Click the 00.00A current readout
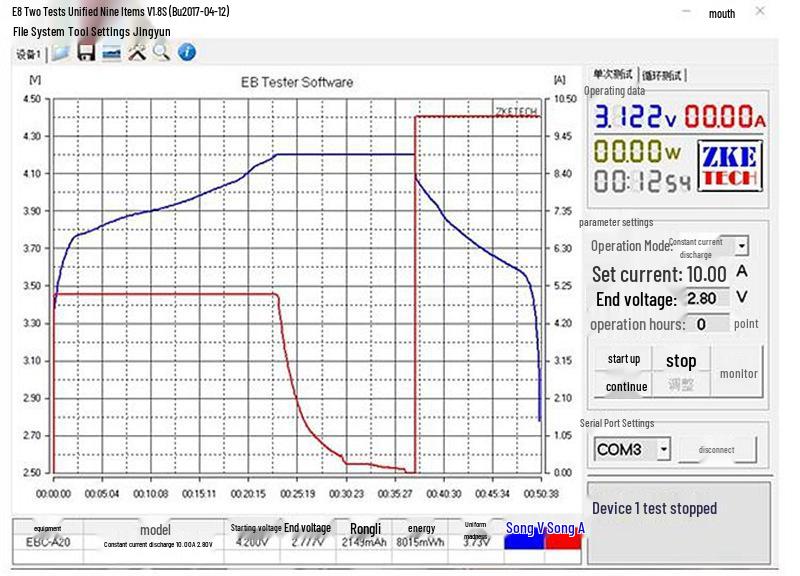This screenshot has height=576, width=800. pyautogui.click(x=724, y=116)
